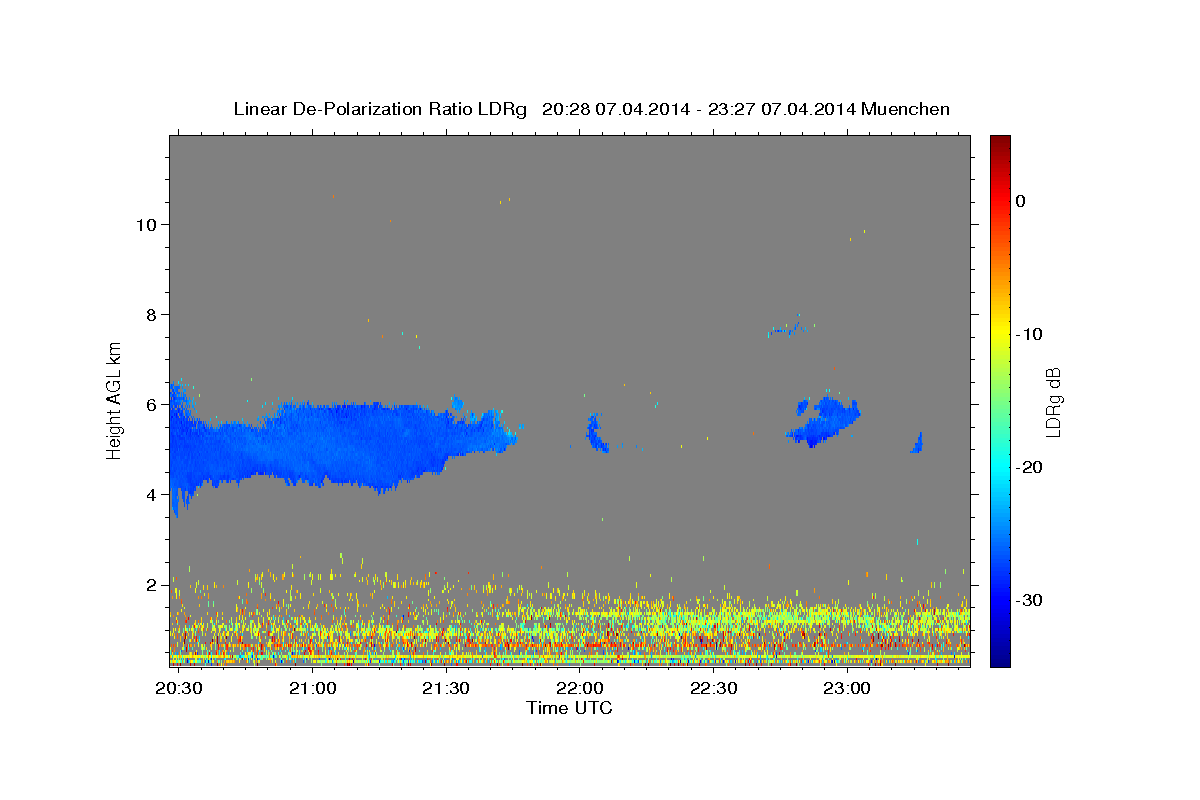
Task: Click the small blue patch near 23:15
Action: pos(917,443)
